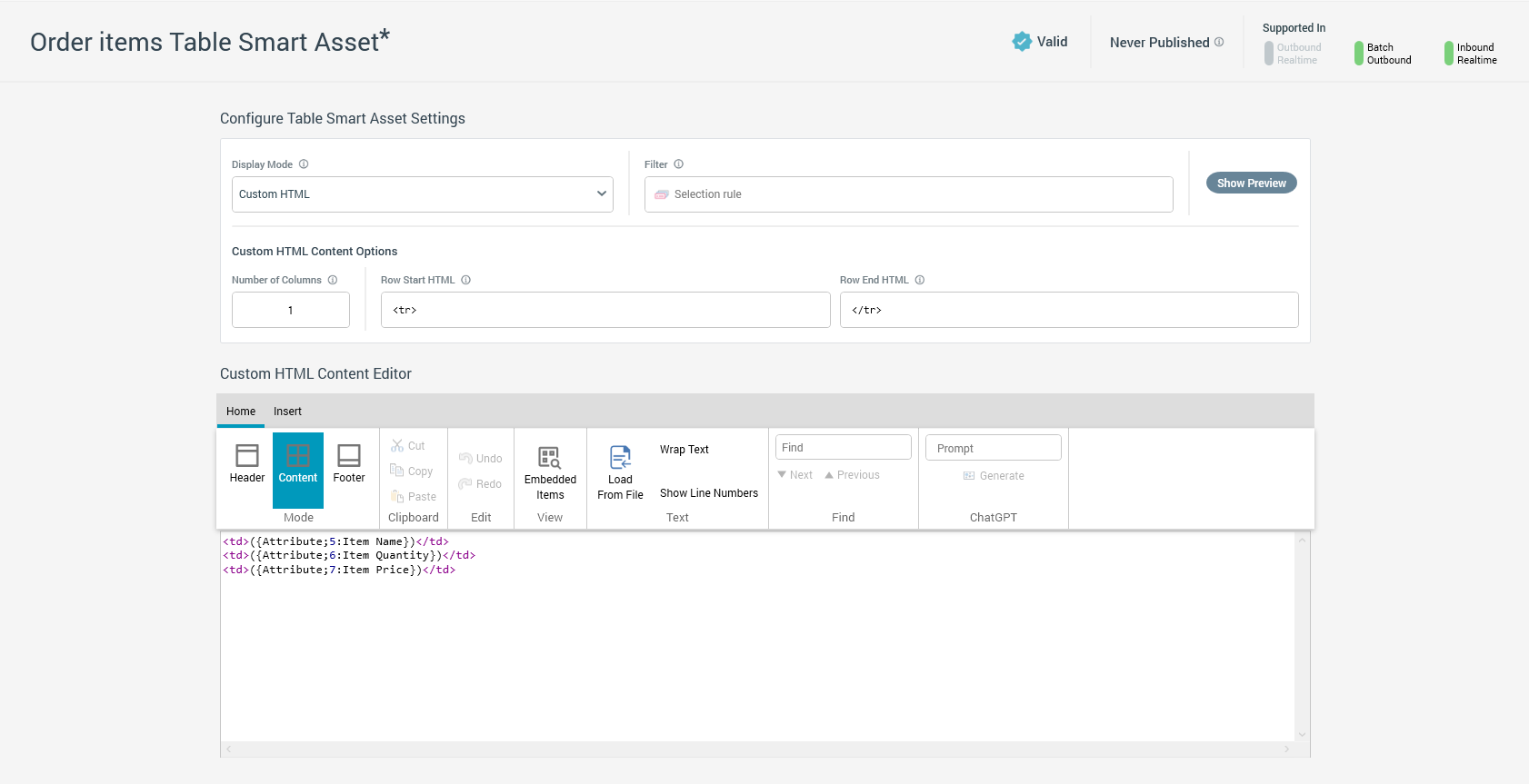Image resolution: width=1529 pixels, height=784 pixels.
Task: Click the Cut scissors icon
Action: point(397,446)
